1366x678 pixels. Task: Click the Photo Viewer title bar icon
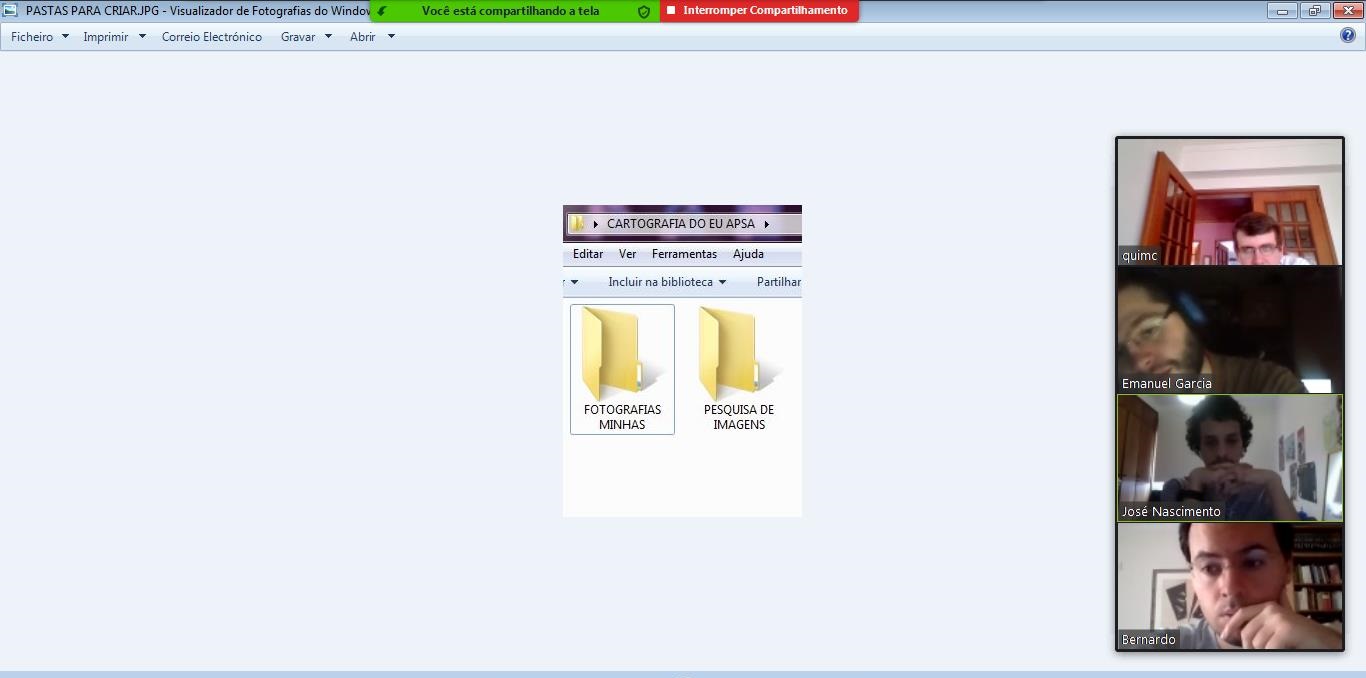point(11,10)
